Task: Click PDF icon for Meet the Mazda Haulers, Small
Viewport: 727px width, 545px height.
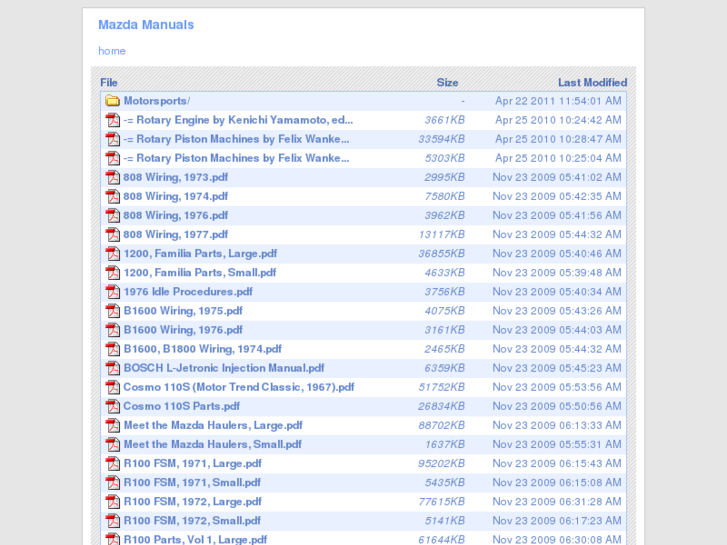Action: point(112,444)
